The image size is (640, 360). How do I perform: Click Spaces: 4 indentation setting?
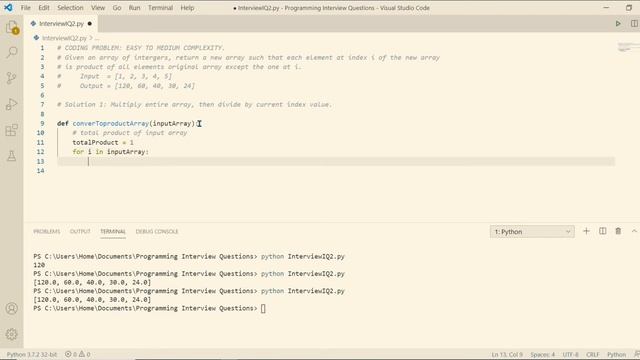coord(542,354)
